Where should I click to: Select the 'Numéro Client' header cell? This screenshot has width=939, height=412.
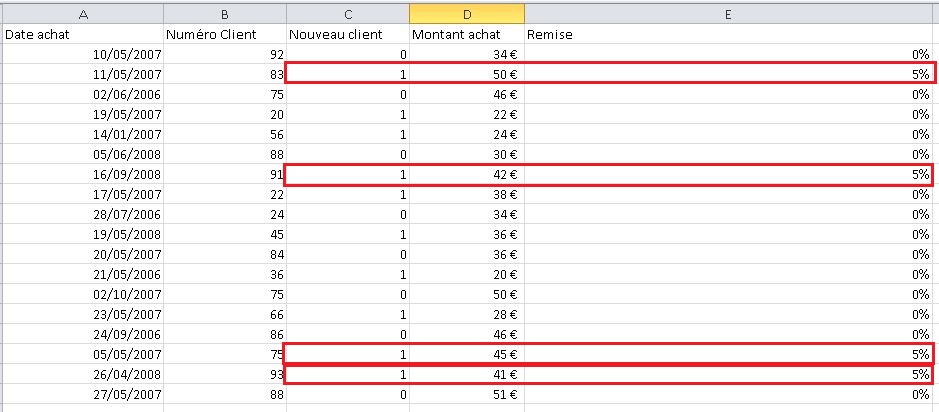tap(225, 34)
